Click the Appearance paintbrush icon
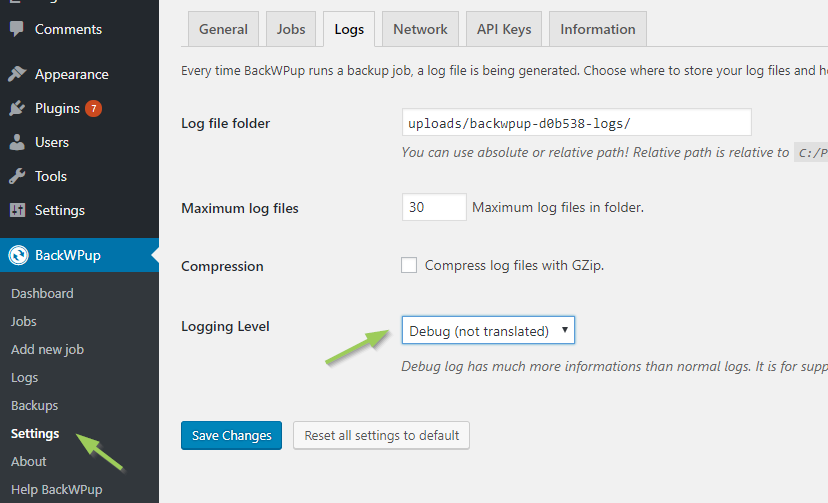The height and width of the screenshot is (503, 828). click(17, 74)
